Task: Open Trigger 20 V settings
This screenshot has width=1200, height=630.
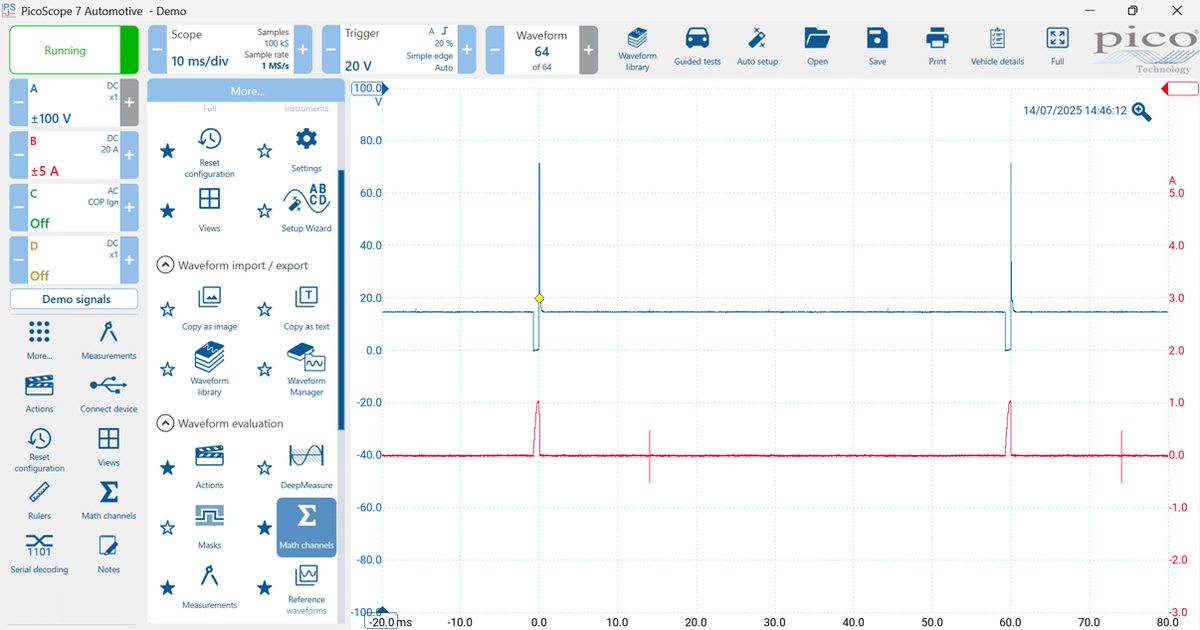Action: (x=399, y=49)
